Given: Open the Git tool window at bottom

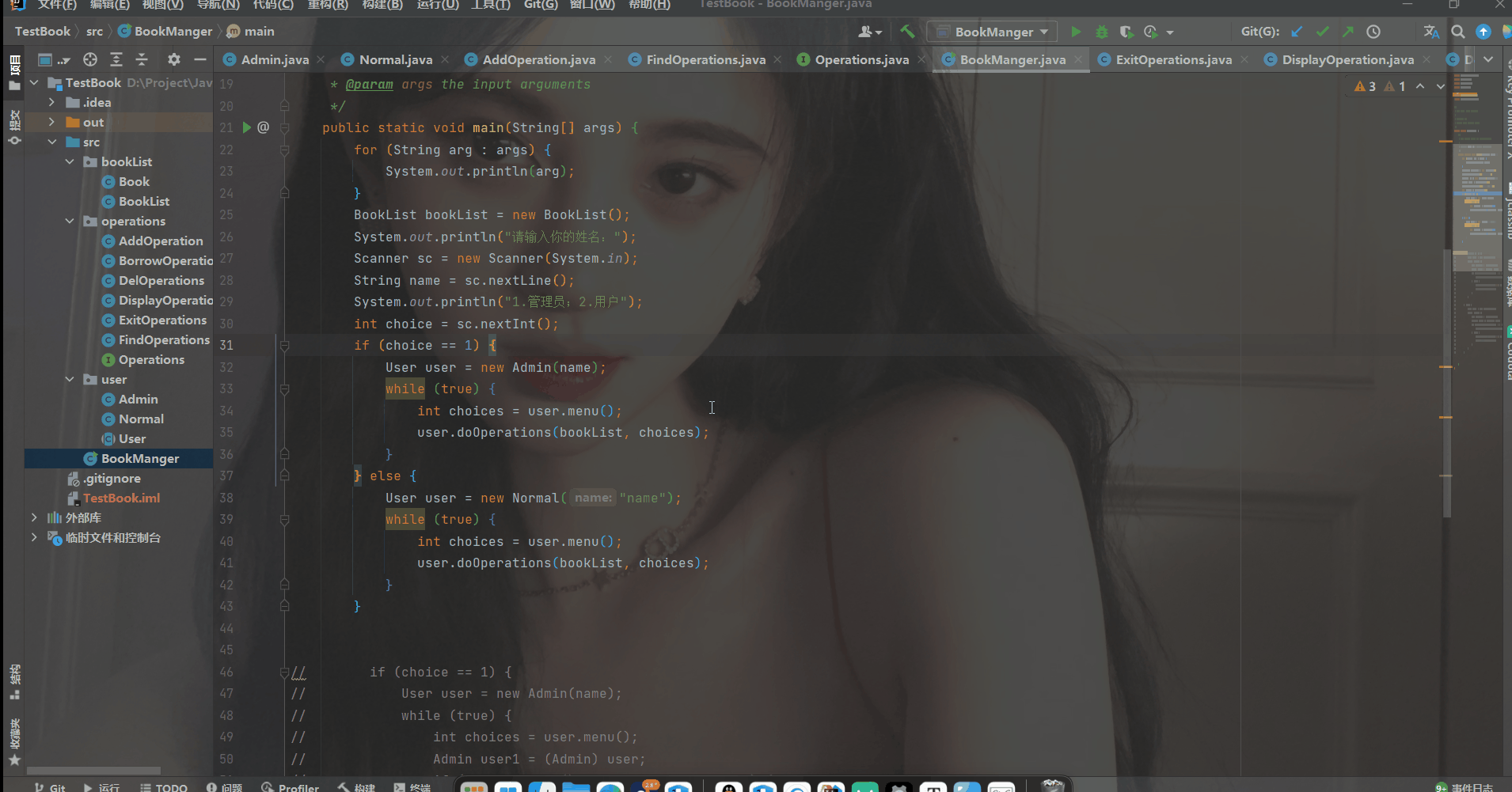Looking at the screenshot, I should [50, 787].
